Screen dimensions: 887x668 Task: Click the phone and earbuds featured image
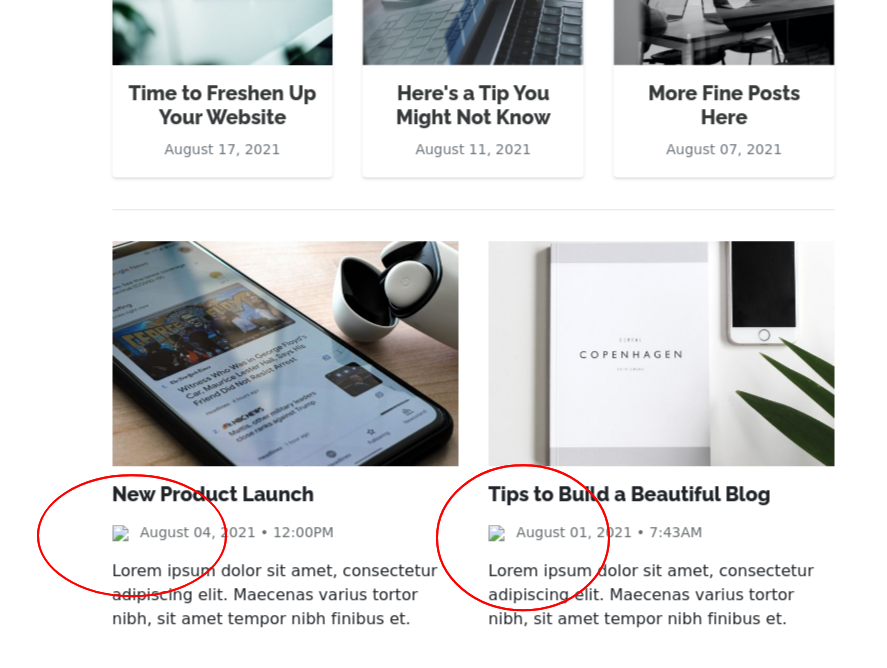(285, 354)
